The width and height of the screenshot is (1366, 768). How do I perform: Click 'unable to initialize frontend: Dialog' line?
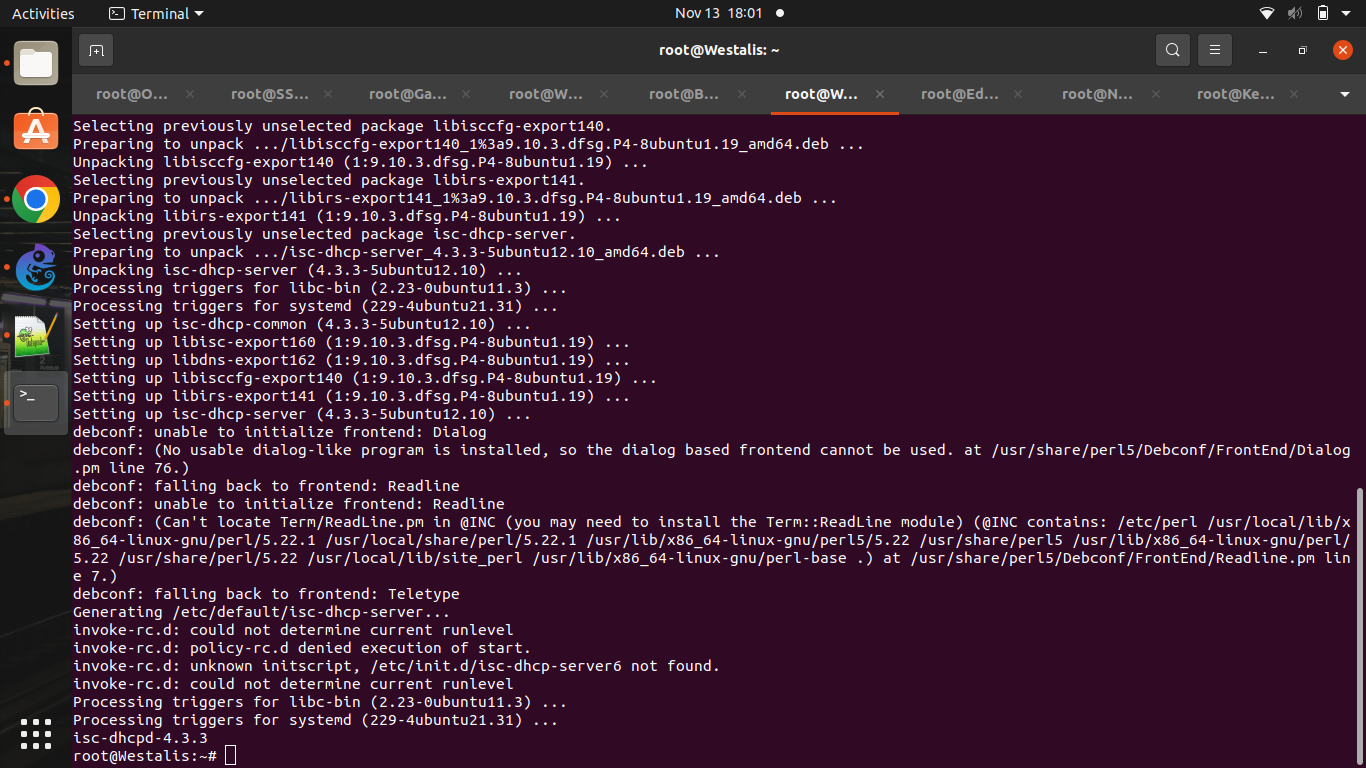[x=280, y=432]
